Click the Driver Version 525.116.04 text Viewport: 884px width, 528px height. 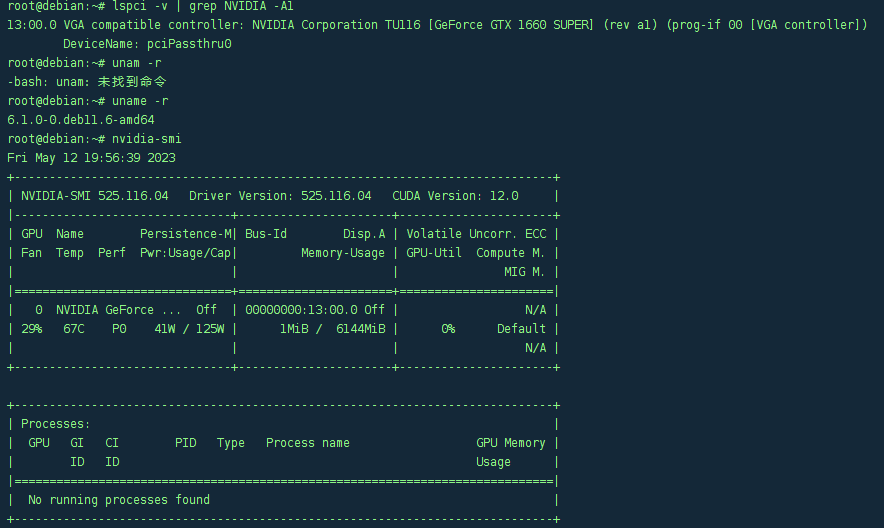pyautogui.click(x=280, y=196)
